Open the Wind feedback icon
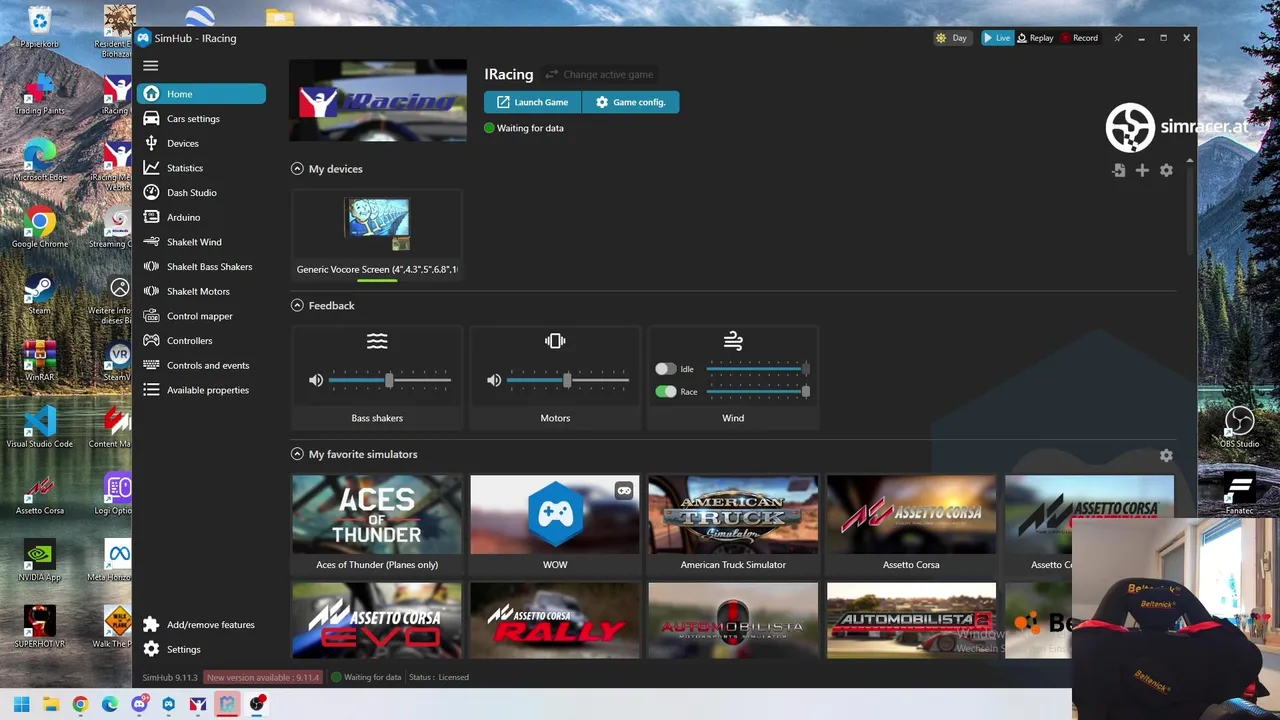 click(733, 342)
